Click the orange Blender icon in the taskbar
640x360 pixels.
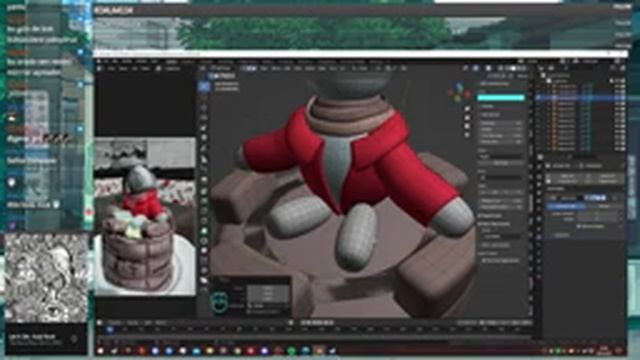pos(319,350)
